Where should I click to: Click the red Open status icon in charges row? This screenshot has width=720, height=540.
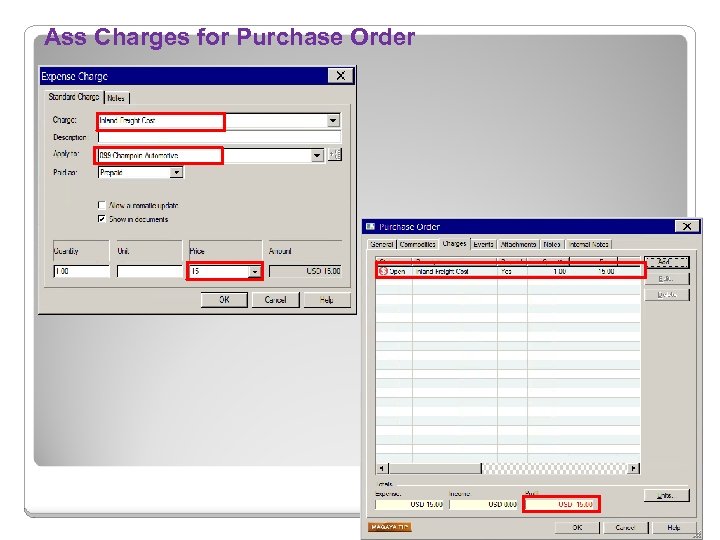[x=383, y=271]
